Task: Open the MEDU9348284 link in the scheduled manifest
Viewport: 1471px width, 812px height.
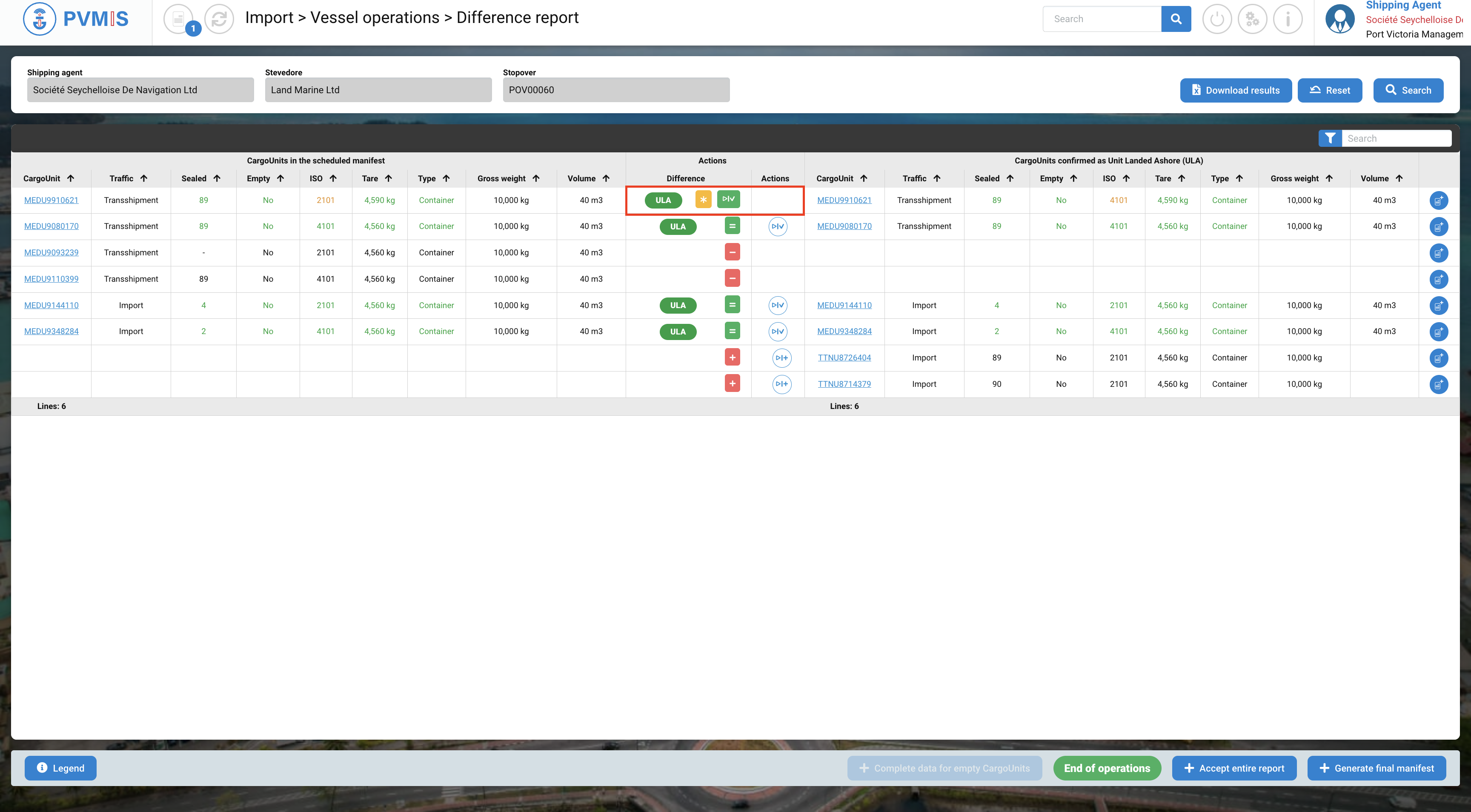Action: tap(52, 331)
